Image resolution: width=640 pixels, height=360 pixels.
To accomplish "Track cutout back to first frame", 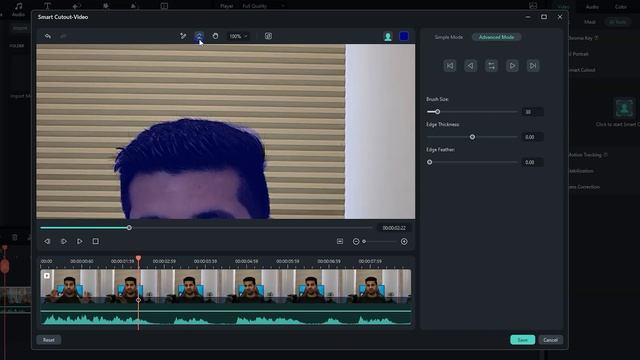I will pos(450,66).
